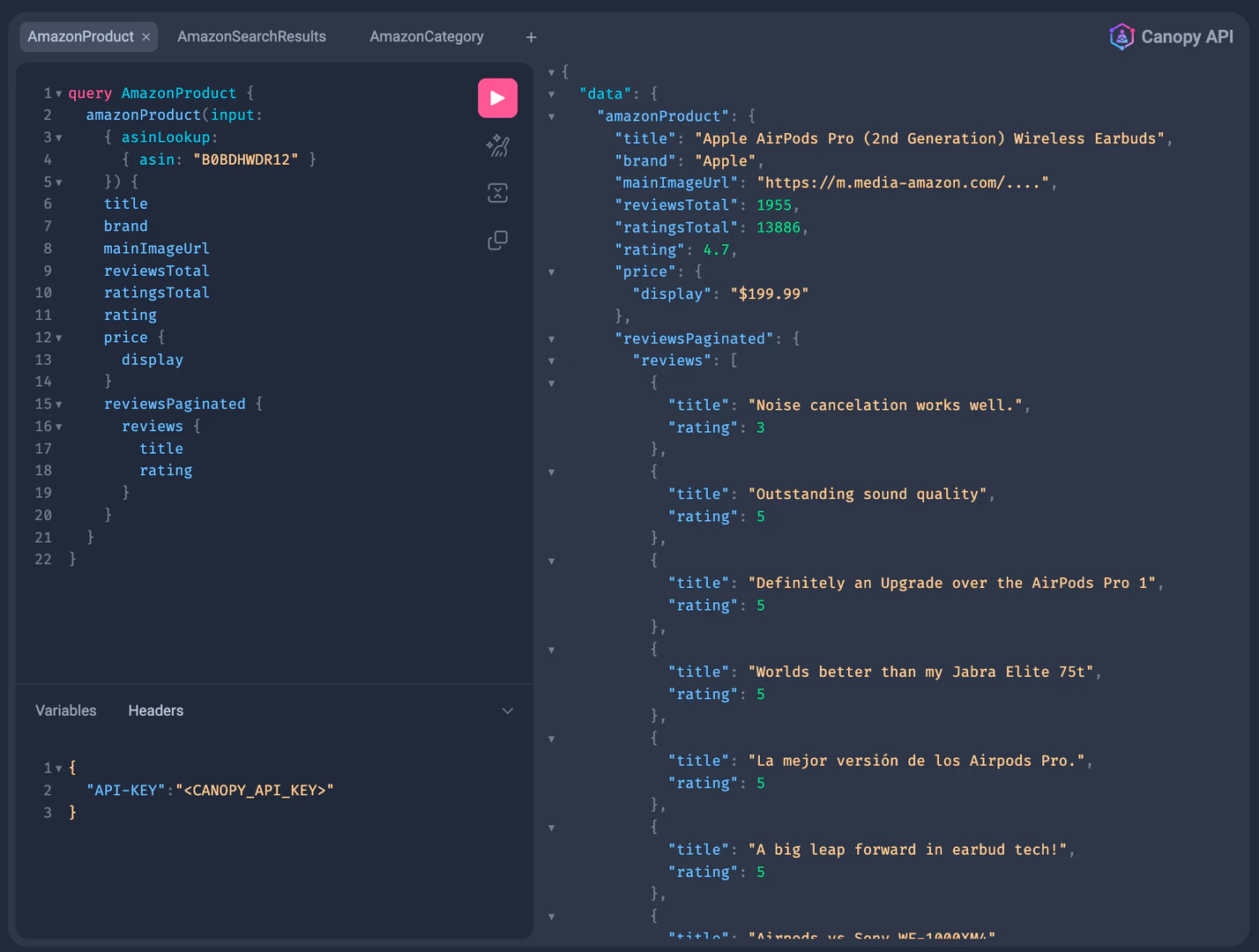Image resolution: width=1259 pixels, height=952 pixels.
Task: Collapse the price object in the response
Action: 552,272
